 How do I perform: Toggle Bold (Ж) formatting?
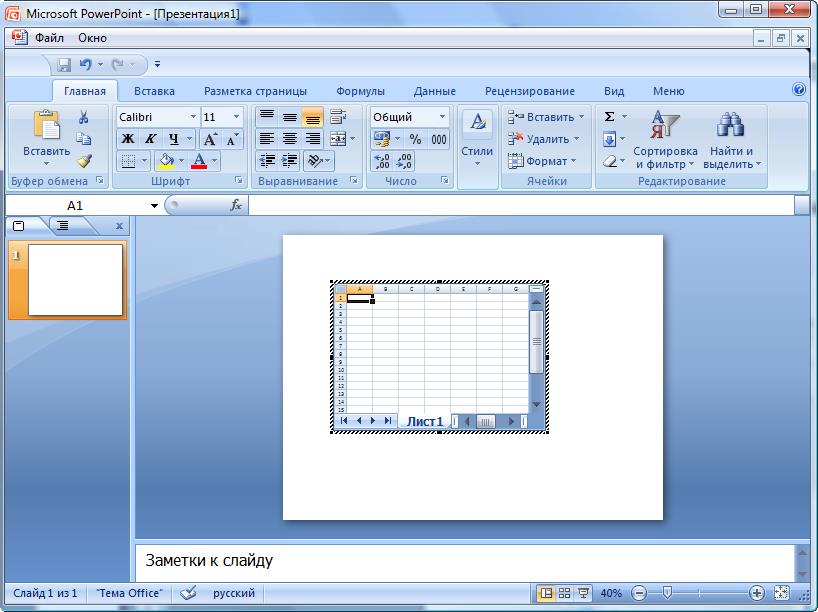coord(128,139)
